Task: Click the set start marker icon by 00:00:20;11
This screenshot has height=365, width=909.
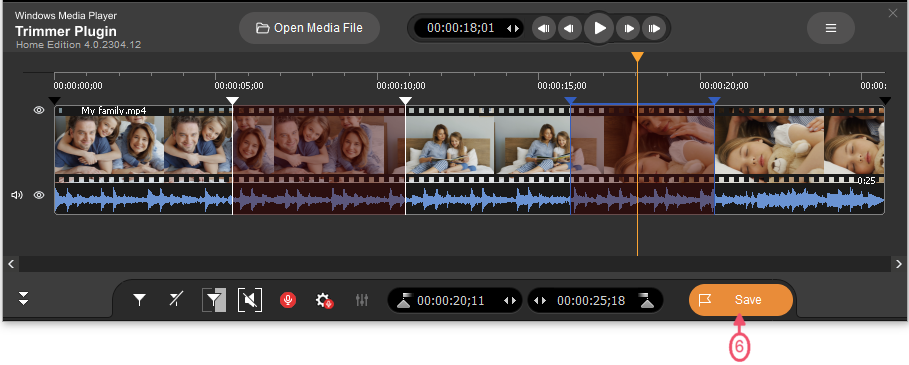Action: 403,300
